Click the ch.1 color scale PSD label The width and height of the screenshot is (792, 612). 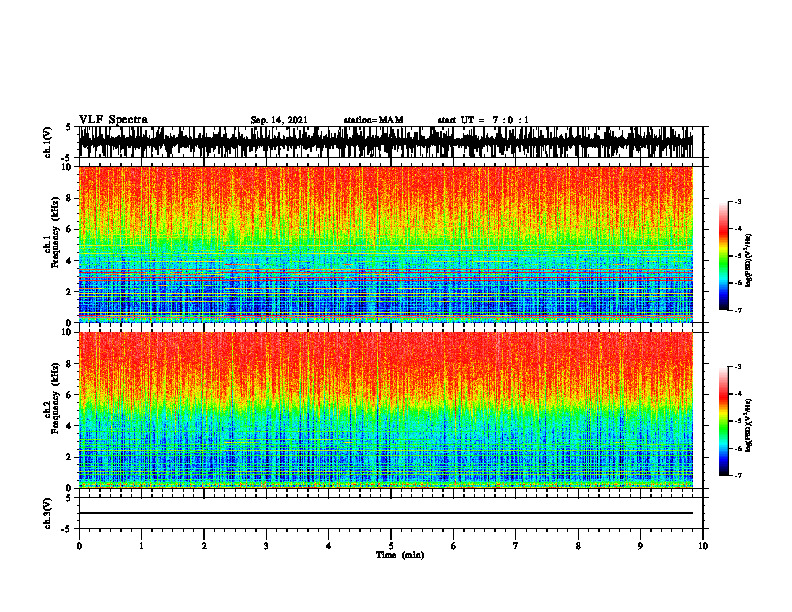click(749, 260)
